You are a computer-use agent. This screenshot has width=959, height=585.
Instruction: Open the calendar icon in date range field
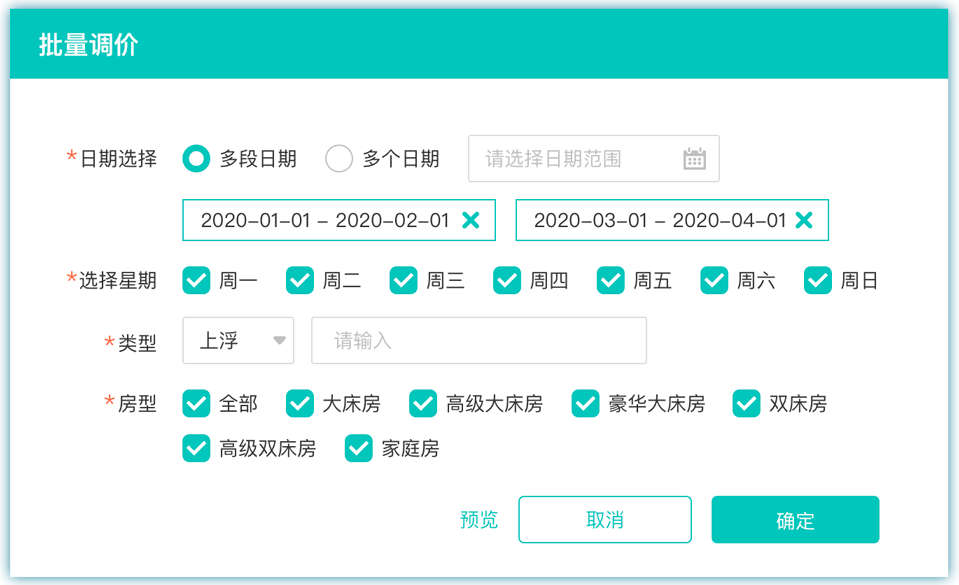[694, 158]
